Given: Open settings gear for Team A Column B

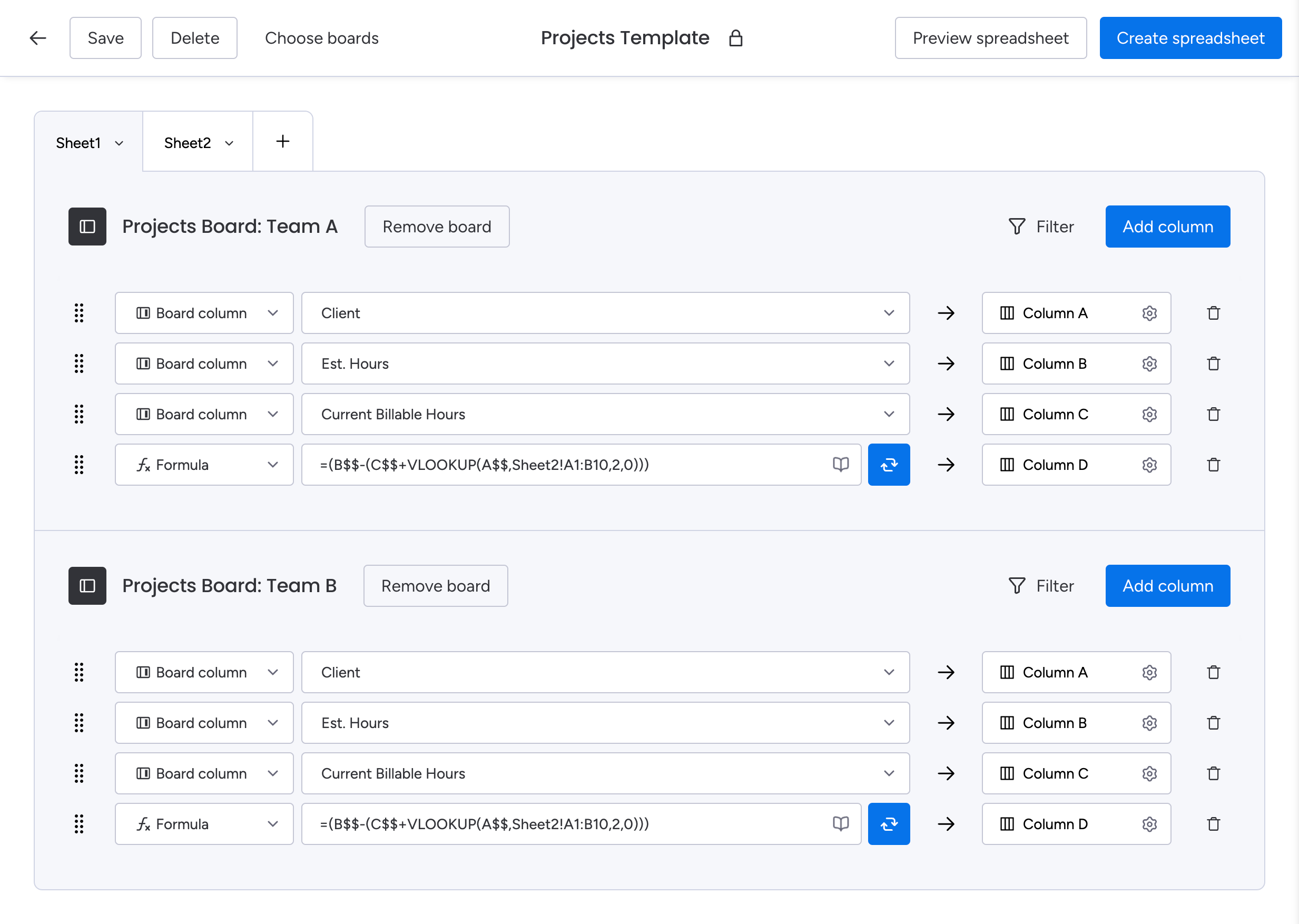Looking at the screenshot, I should [1149, 363].
